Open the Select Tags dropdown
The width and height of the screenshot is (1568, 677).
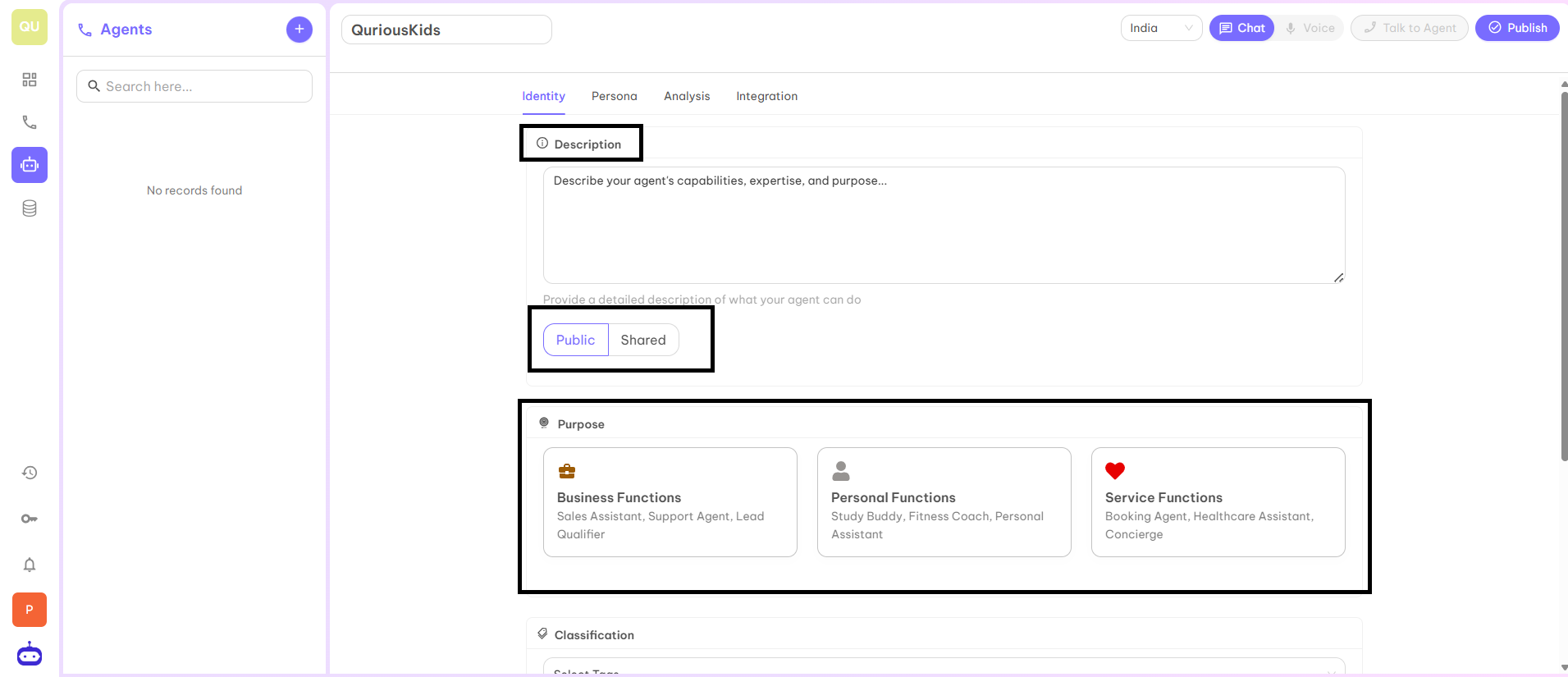click(x=944, y=666)
